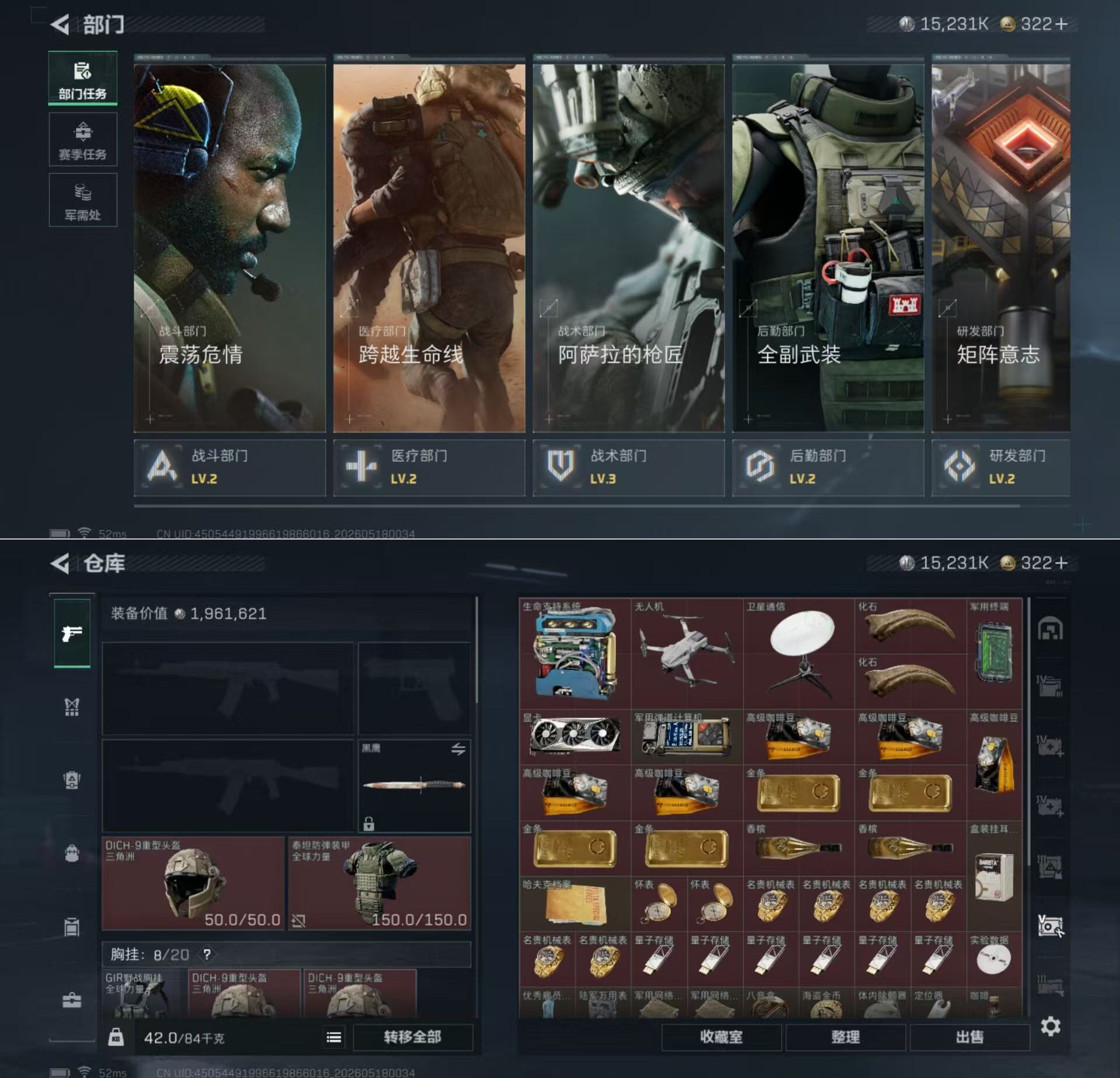Click the plus beside 322 on 仓库 screen

point(1062,563)
